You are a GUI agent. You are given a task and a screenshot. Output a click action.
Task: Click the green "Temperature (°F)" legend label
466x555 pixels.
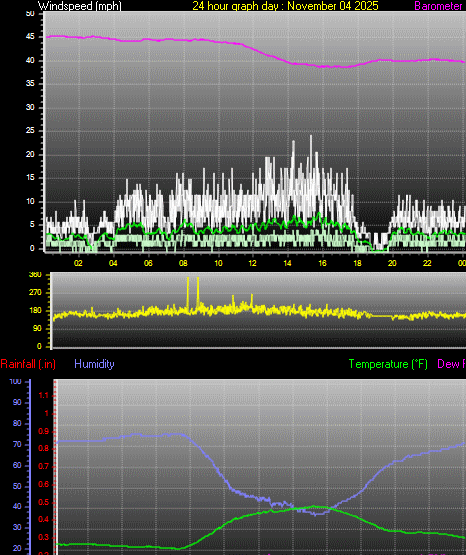(x=388, y=364)
